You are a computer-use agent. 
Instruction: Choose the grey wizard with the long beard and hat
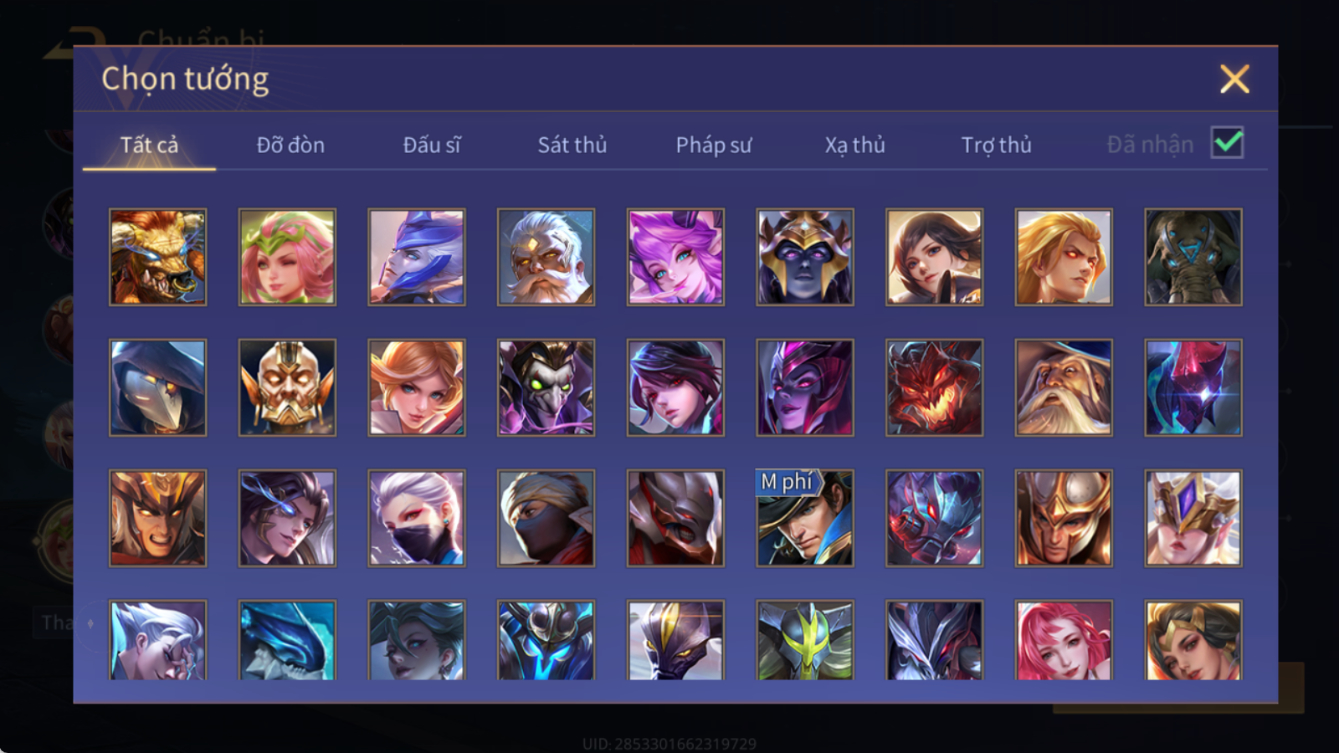(x=1064, y=388)
